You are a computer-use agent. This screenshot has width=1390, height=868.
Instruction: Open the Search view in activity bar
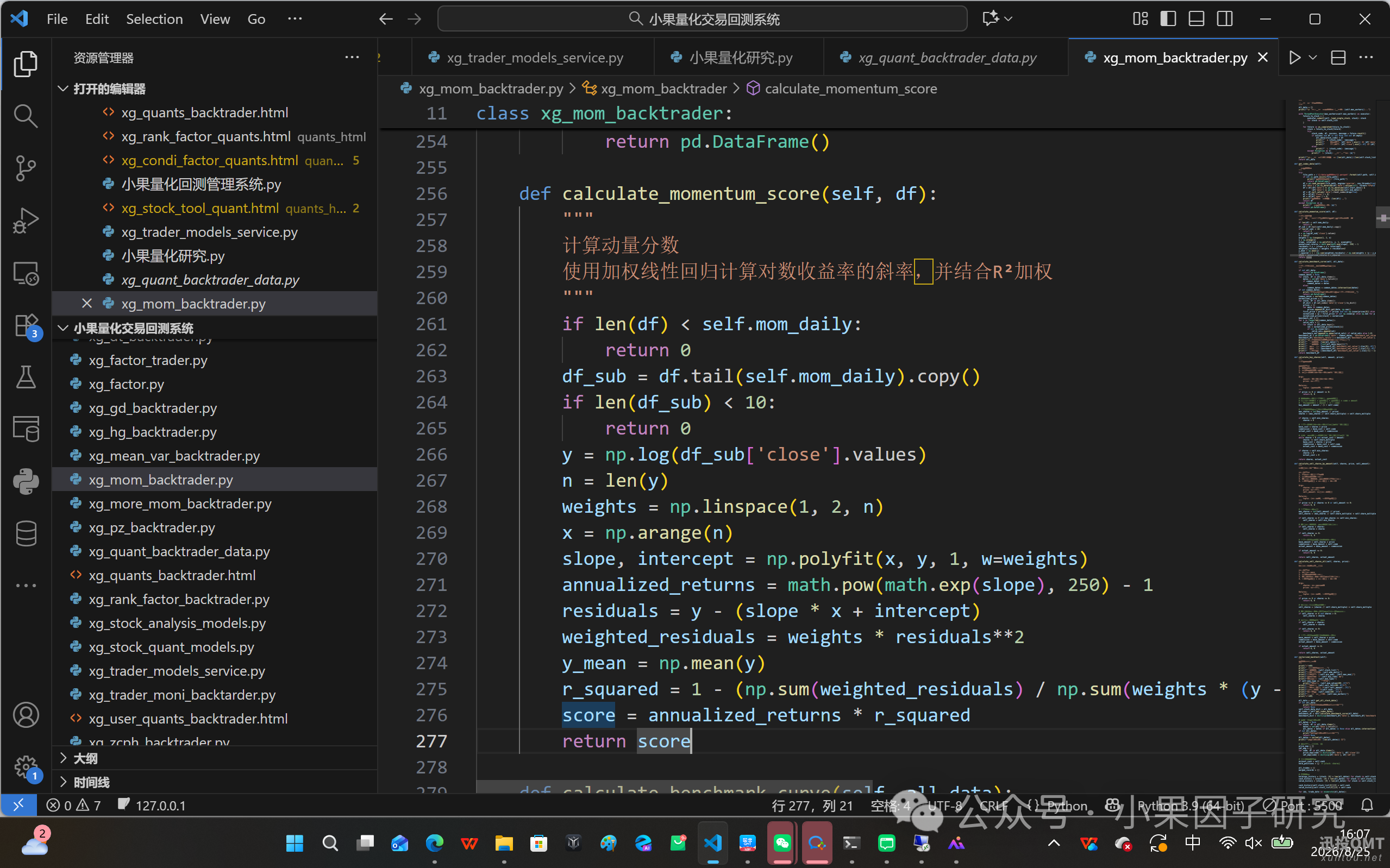tap(25, 115)
